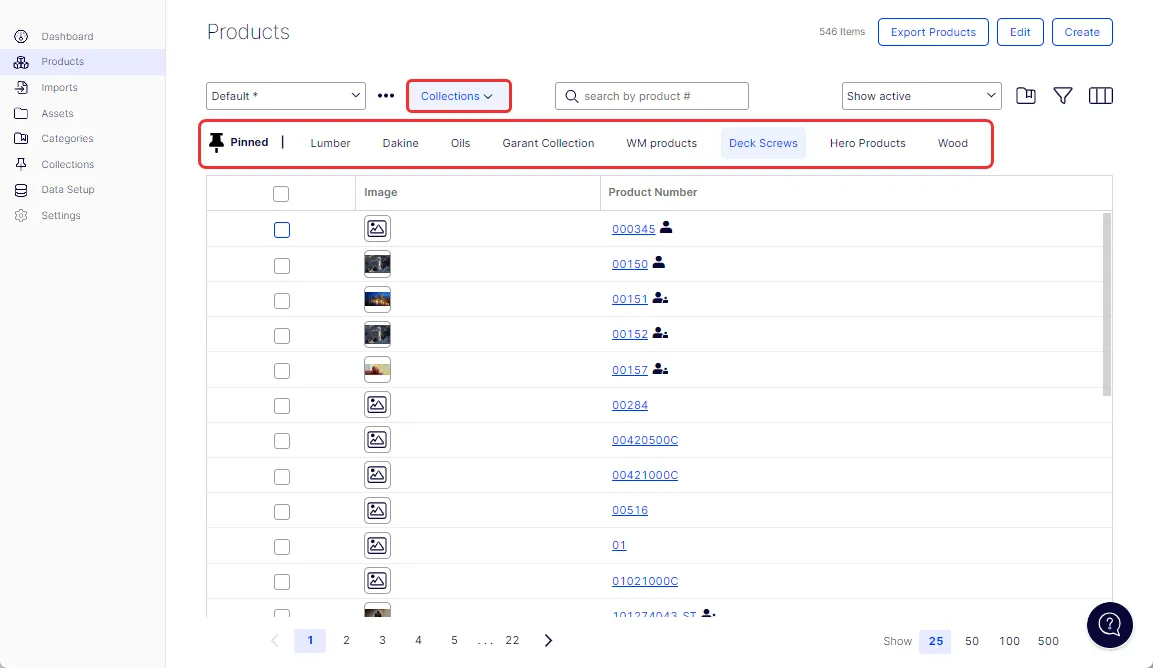The width and height of the screenshot is (1153, 668).
Task: Check the box for product 00420500C
Action: (282, 441)
